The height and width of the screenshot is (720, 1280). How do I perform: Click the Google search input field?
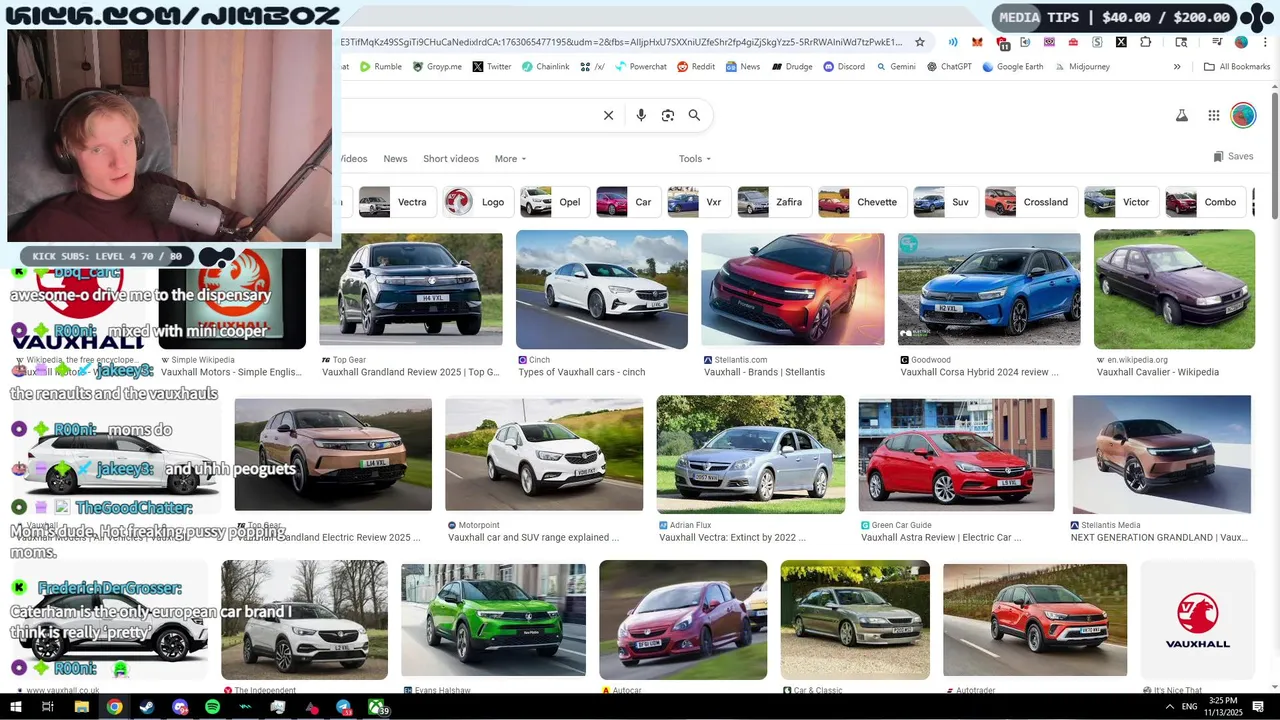[470, 115]
